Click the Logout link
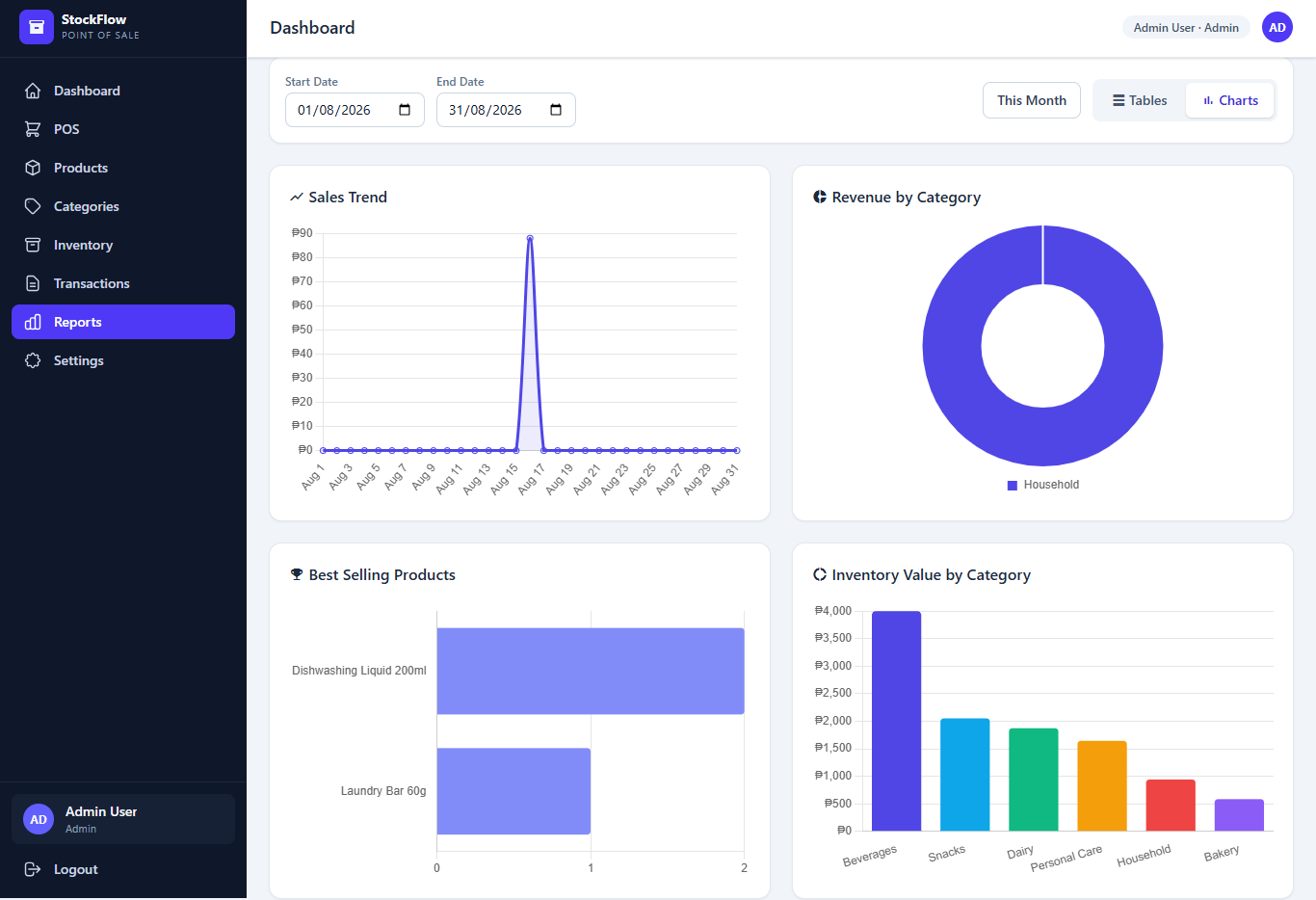 coord(123,869)
